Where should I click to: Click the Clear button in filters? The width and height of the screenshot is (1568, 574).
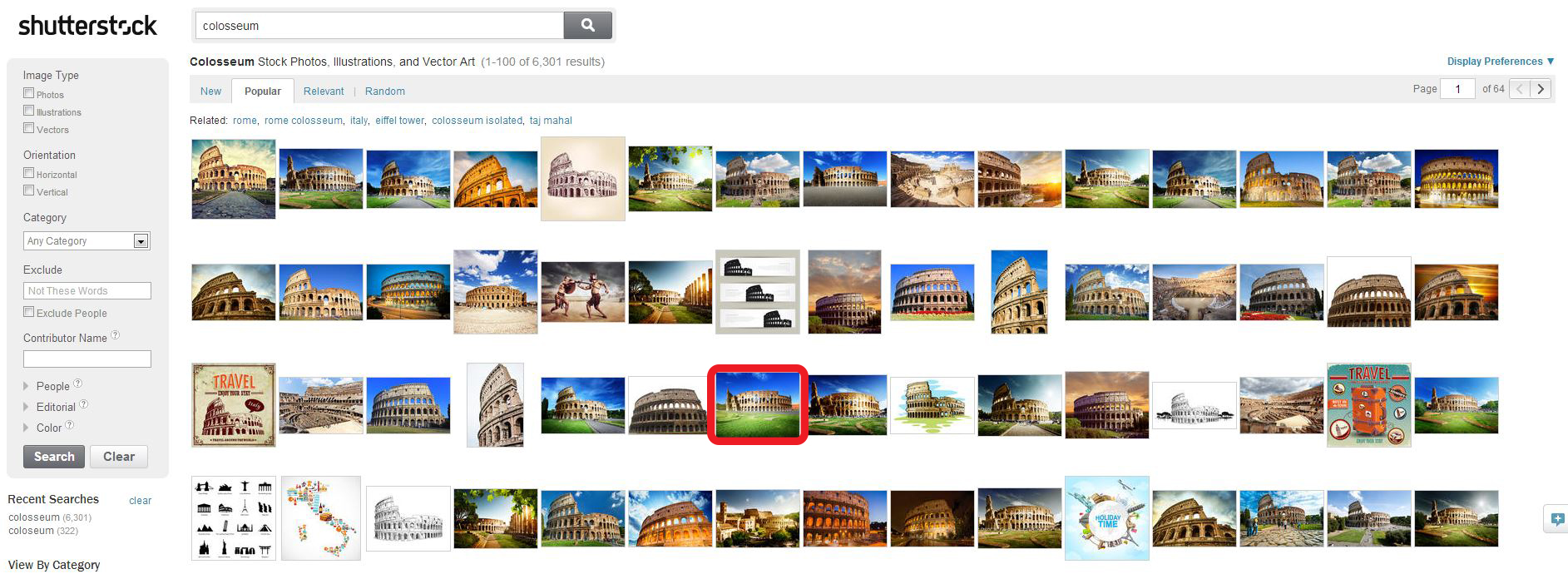[119, 456]
